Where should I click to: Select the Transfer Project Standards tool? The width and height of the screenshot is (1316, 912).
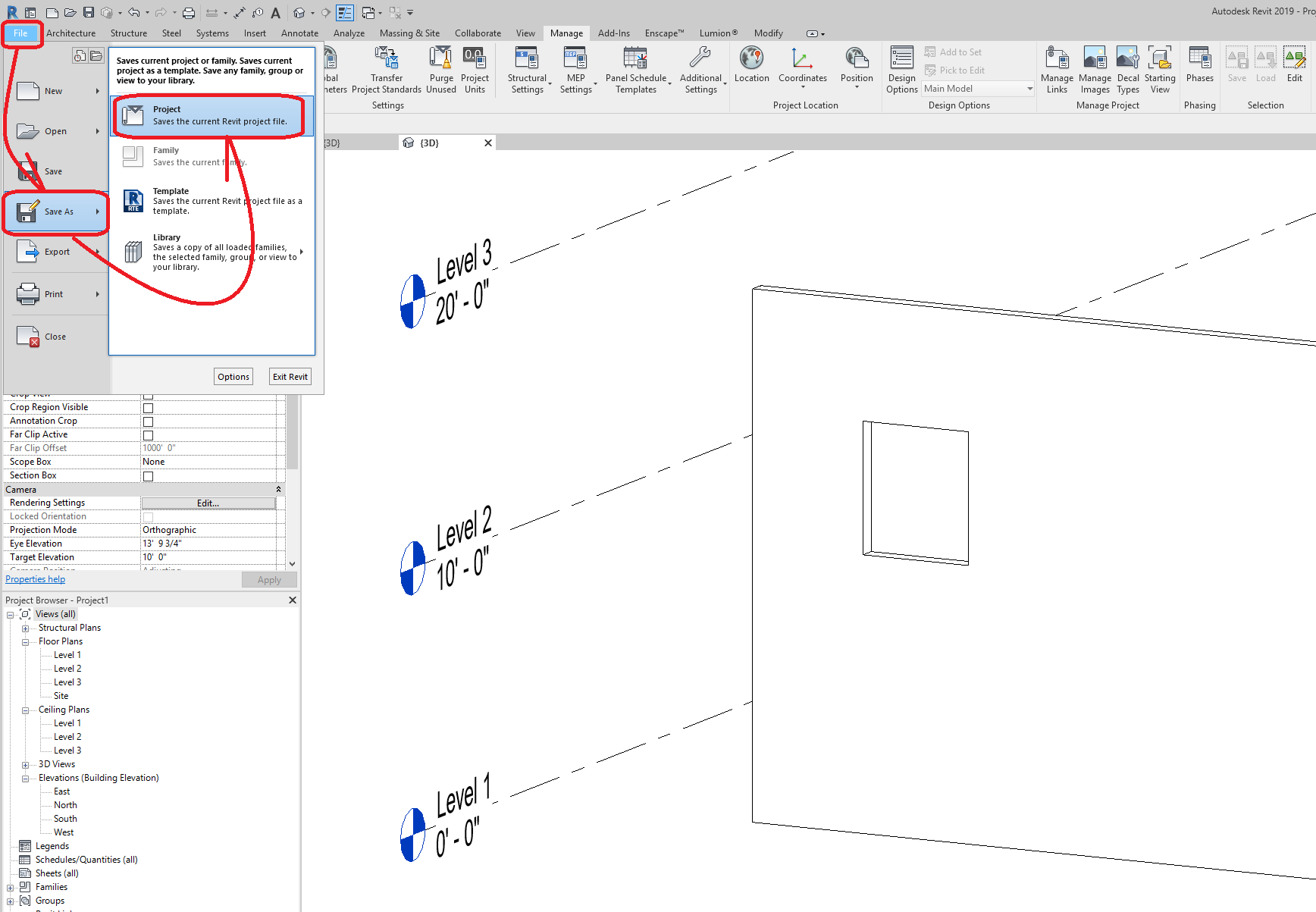pyautogui.click(x=387, y=68)
